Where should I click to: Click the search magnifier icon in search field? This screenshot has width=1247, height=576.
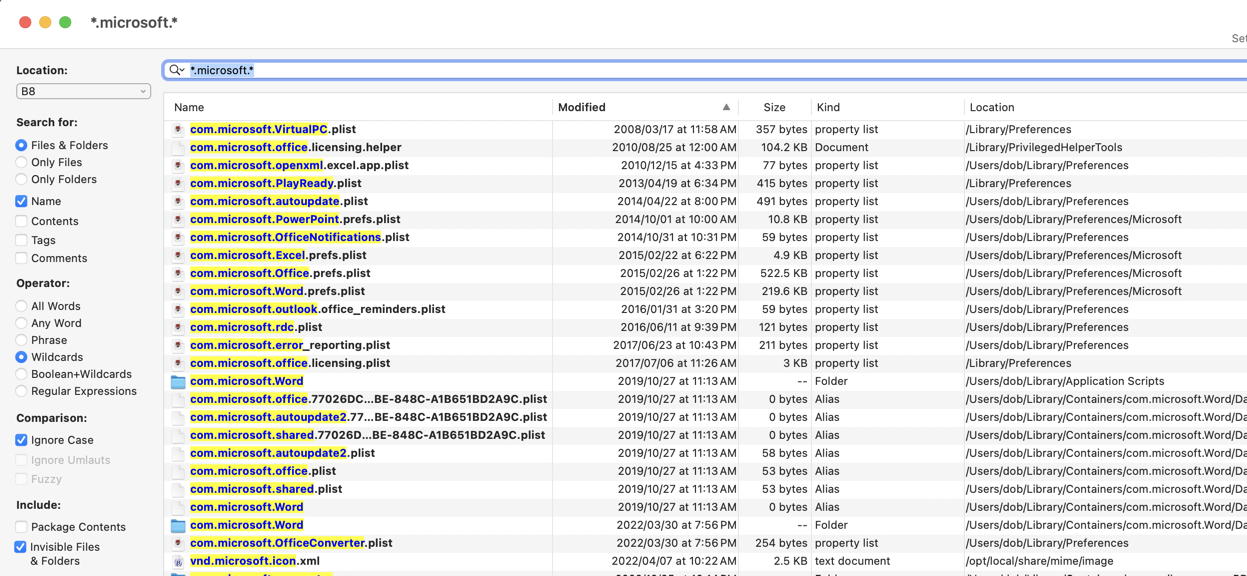click(x=176, y=70)
